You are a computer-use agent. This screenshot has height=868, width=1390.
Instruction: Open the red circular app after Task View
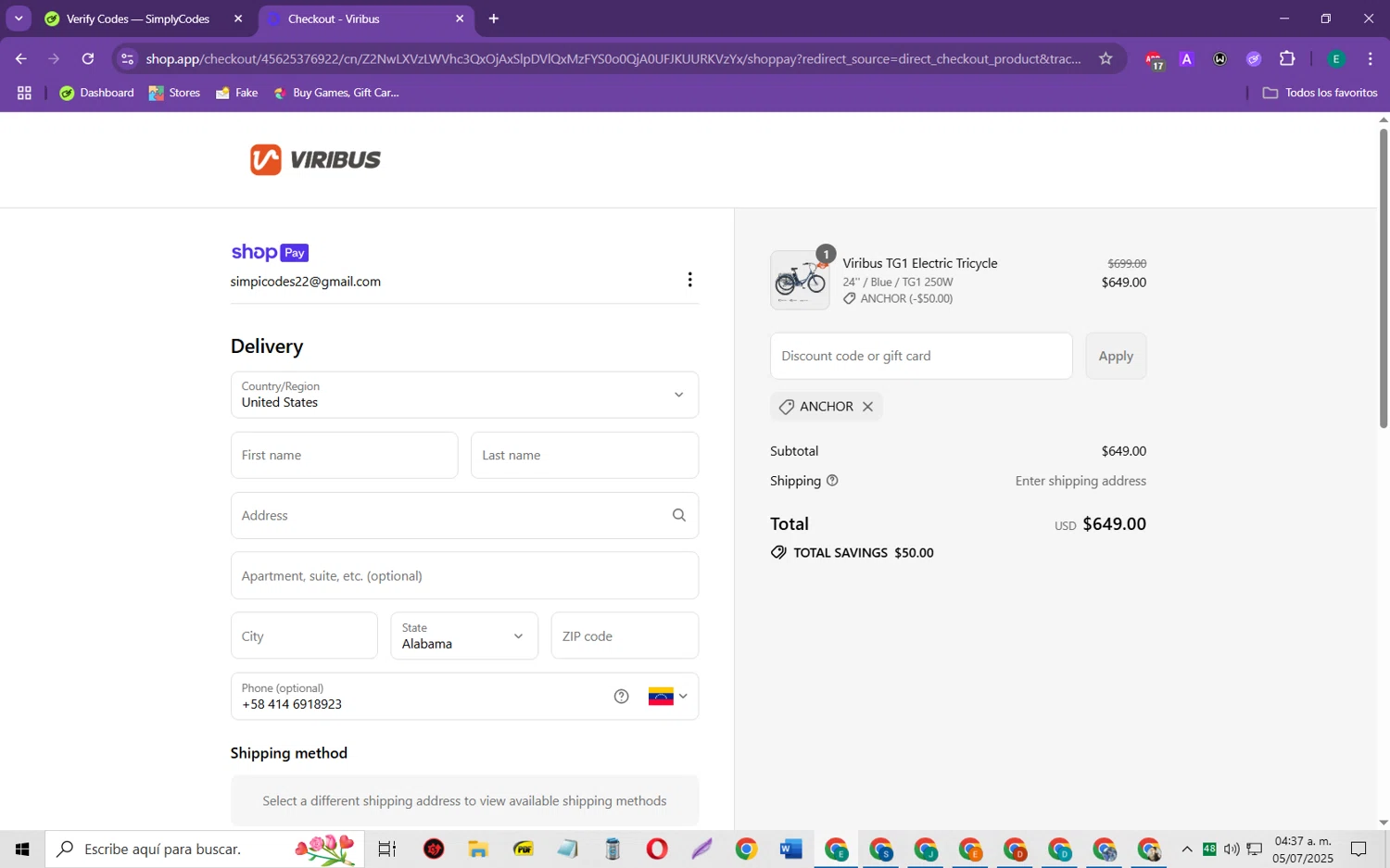click(434, 849)
